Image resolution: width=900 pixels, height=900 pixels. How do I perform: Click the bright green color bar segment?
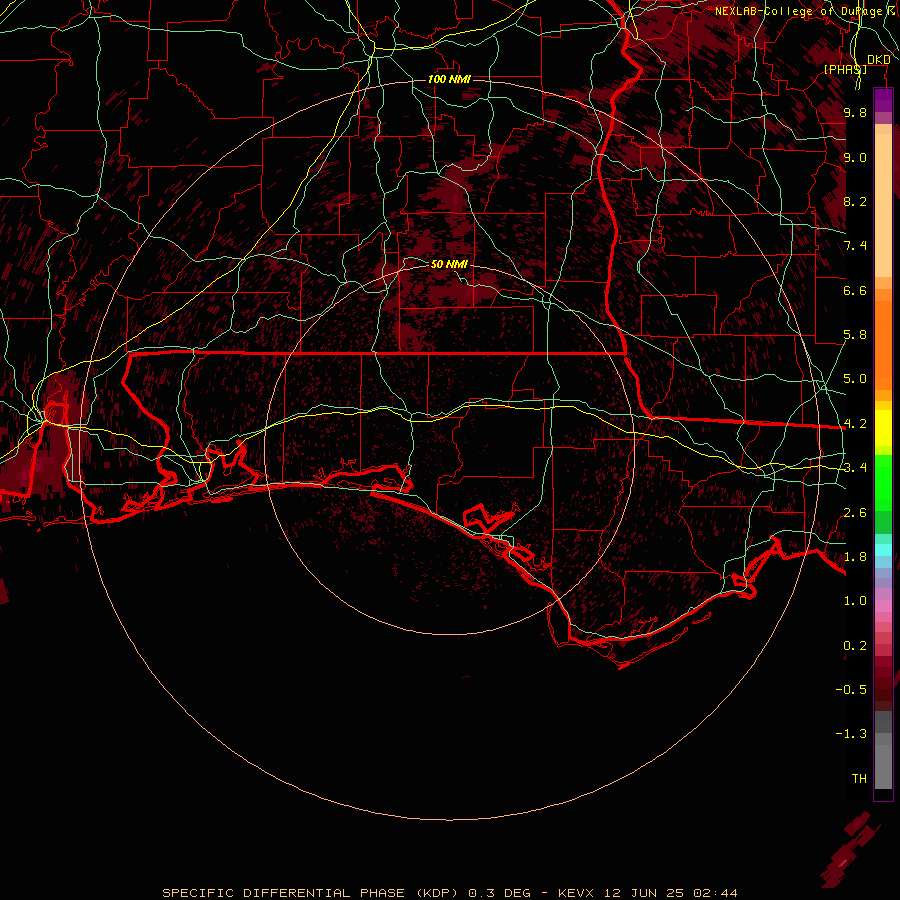coord(883,482)
